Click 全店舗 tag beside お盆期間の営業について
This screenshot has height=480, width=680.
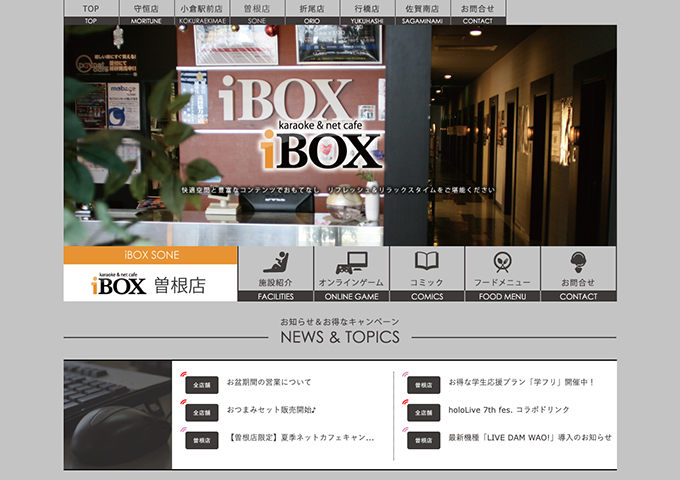pos(202,385)
